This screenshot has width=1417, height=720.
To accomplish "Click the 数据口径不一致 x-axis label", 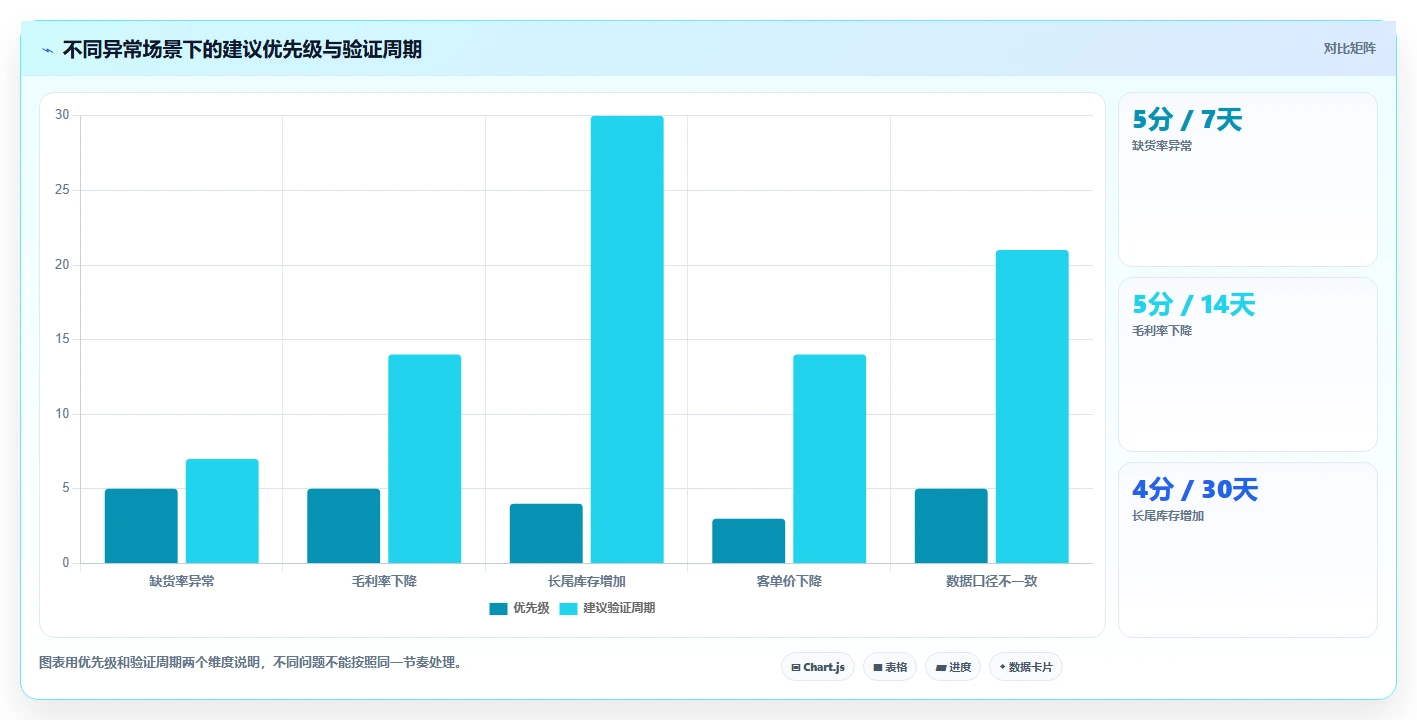I will 992,581.
